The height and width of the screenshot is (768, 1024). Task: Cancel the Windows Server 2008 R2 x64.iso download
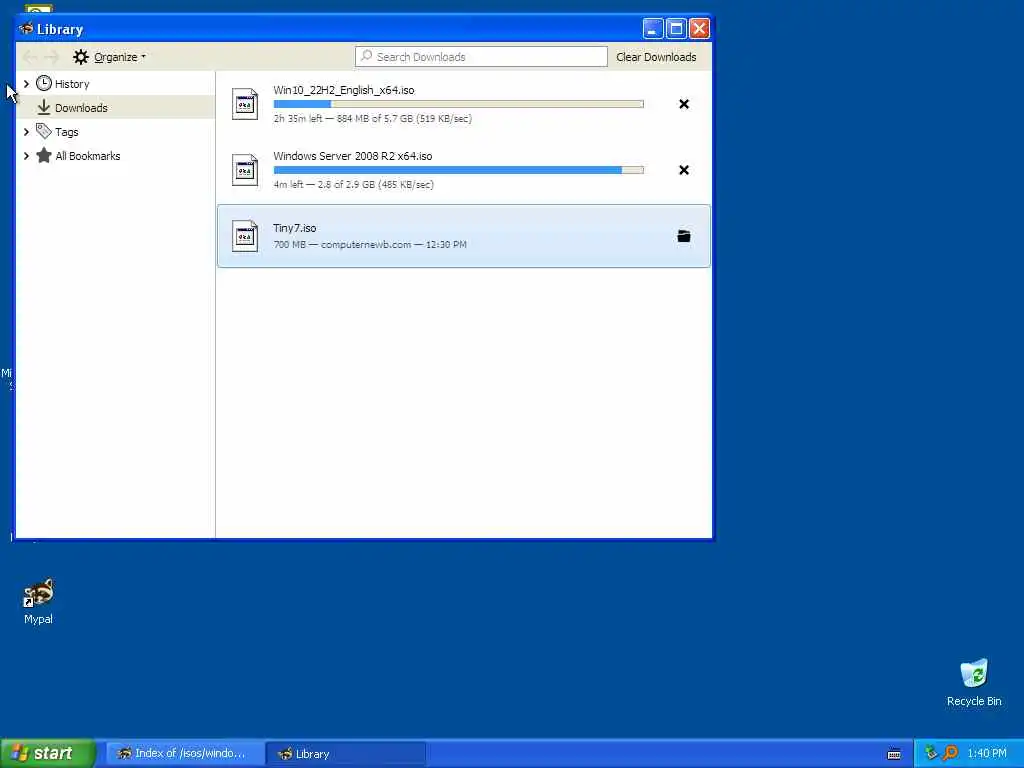[684, 170]
